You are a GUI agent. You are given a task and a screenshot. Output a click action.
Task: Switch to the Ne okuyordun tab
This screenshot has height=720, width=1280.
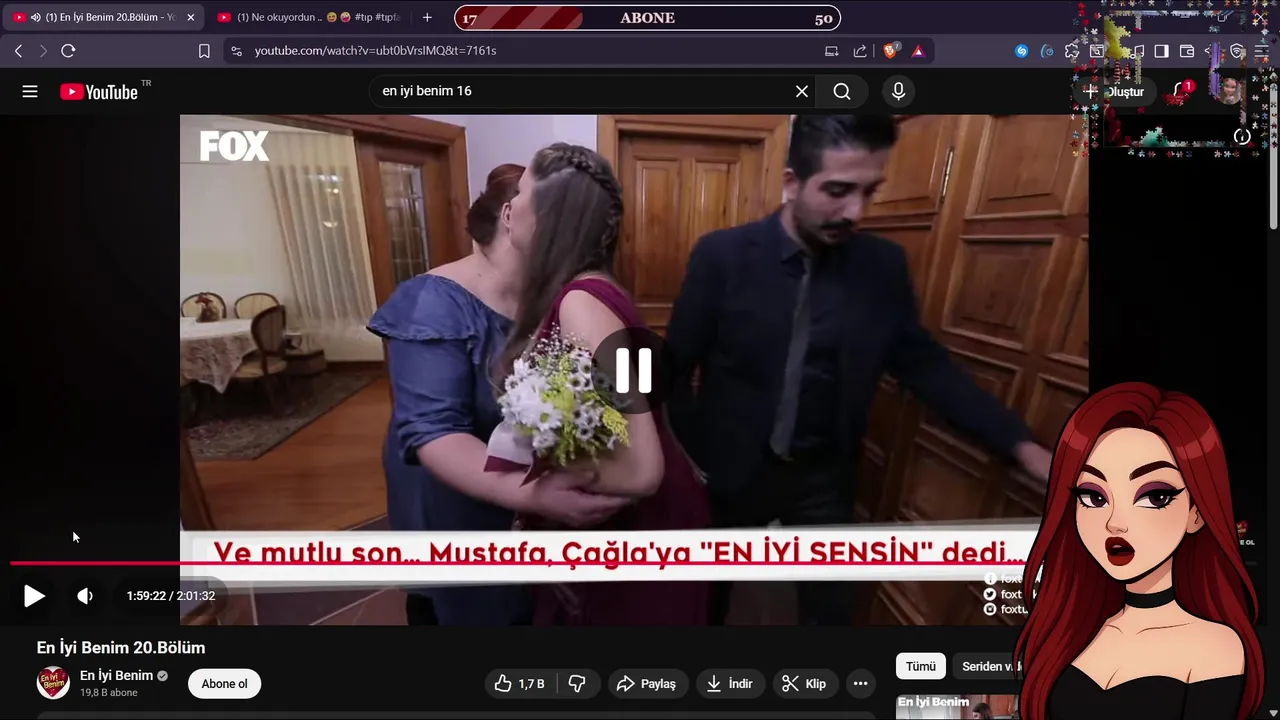pos(308,17)
